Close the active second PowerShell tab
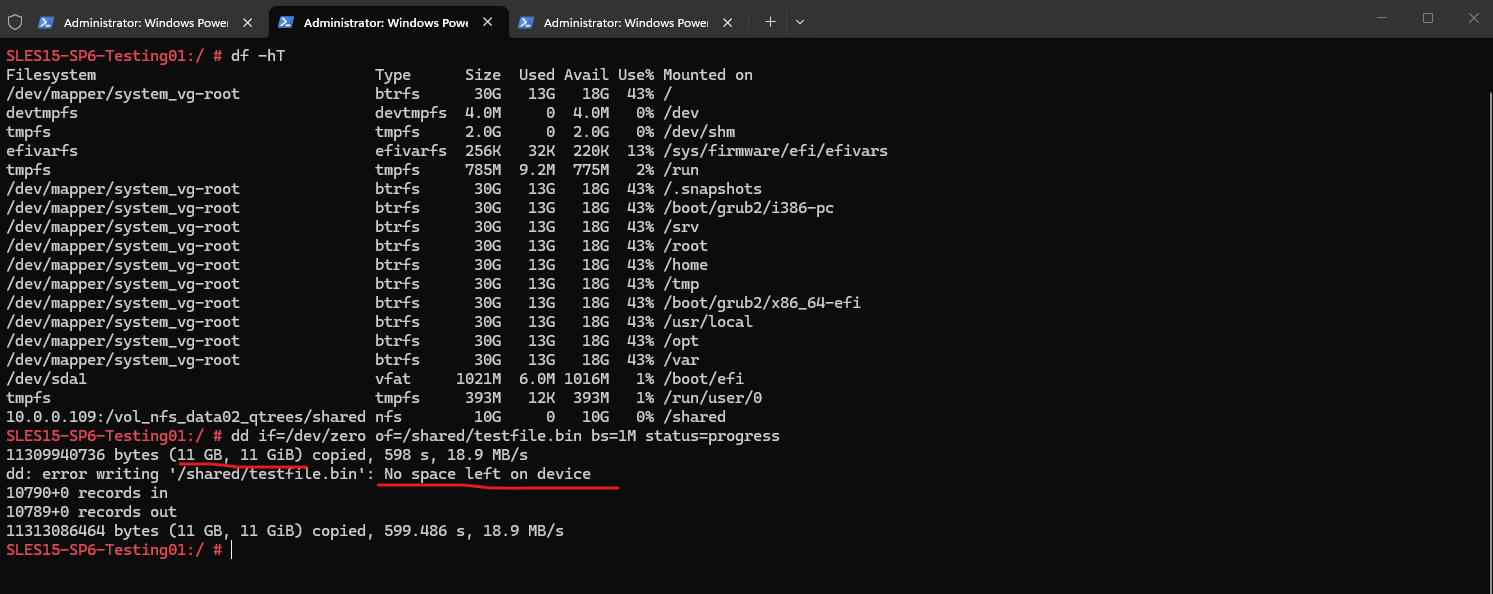Viewport: 1493px width, 594px height. coord(487,22)
